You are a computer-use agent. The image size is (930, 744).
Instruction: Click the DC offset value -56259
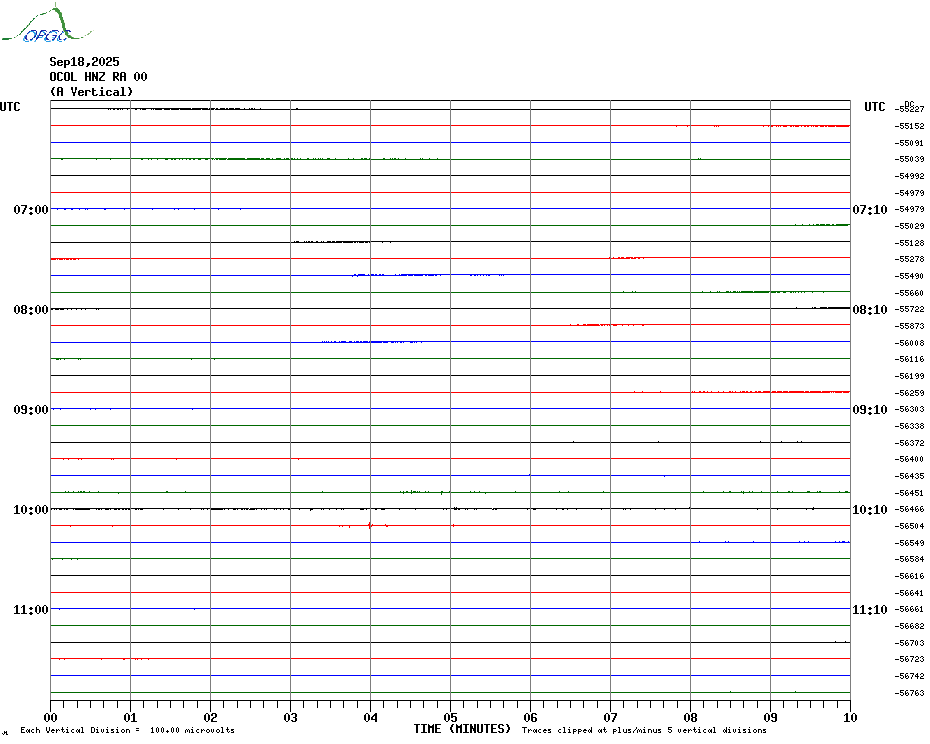pos(910,393)
